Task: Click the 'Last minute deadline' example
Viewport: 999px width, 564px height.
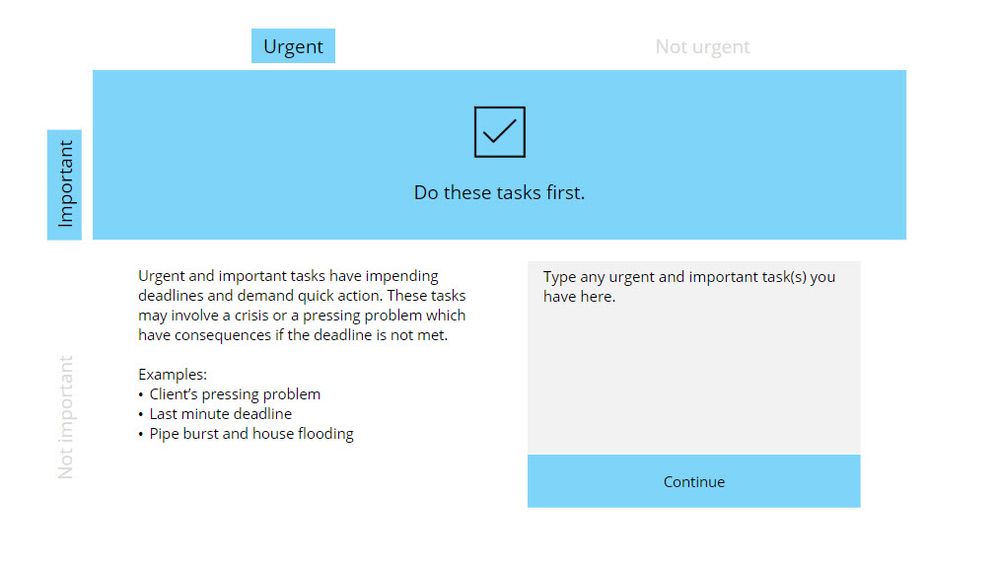Action: click(x=220, y=414)
